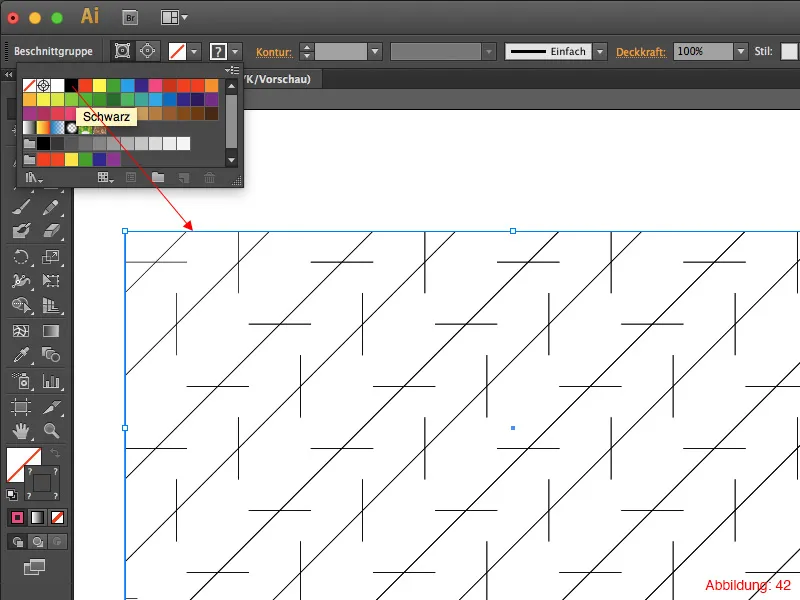This screenshot has width=800, height=600.
Task: Set fill mode to None button
Action: 57,518
